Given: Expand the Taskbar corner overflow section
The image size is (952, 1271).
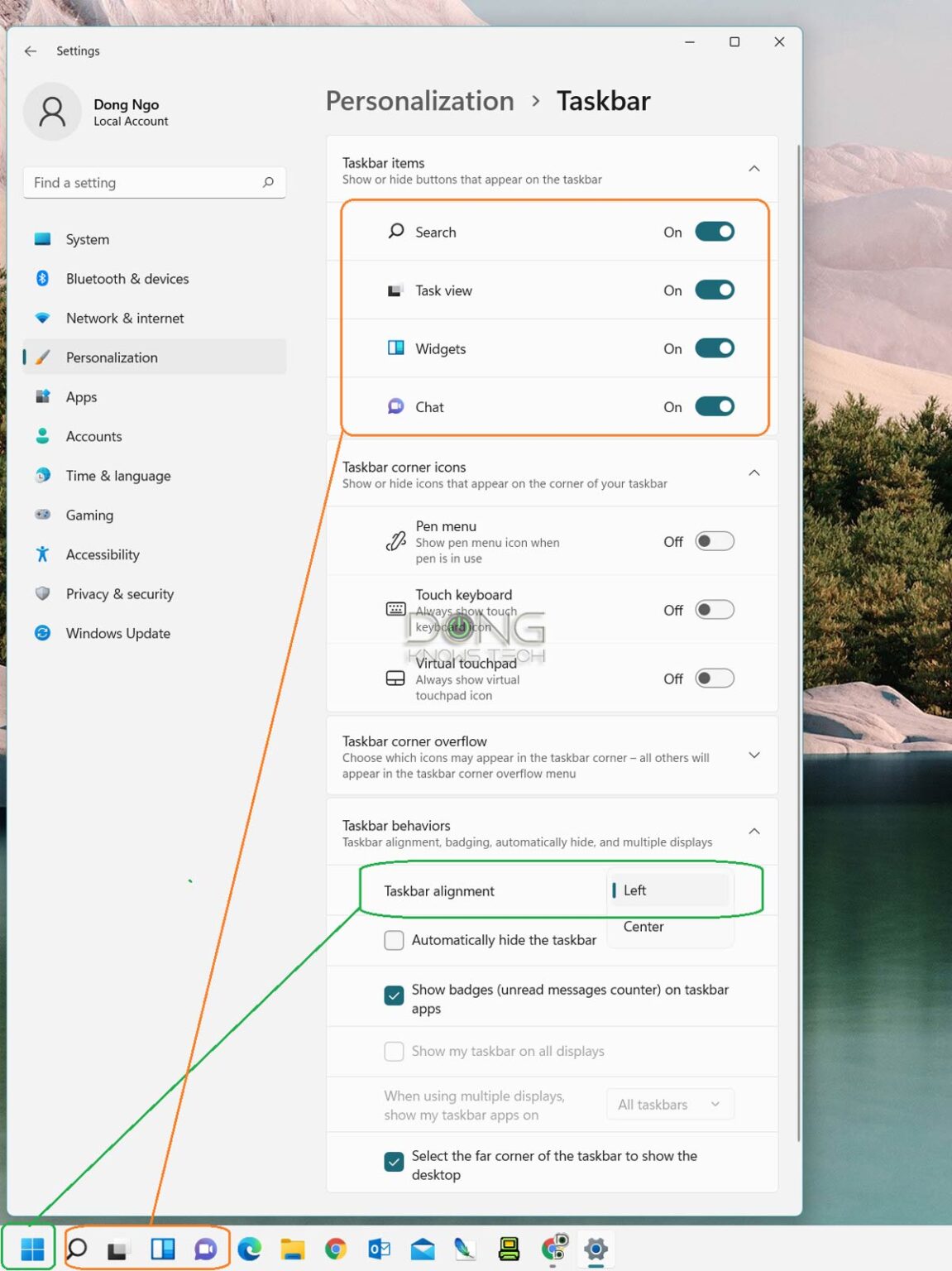Looking at the screenshot, I should 753,755.
